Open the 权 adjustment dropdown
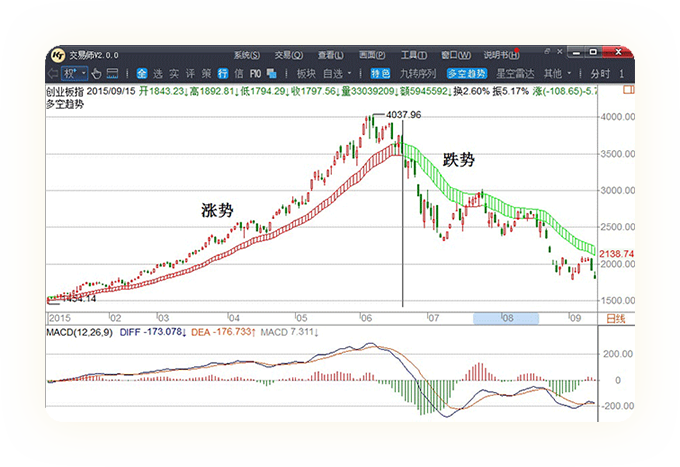680x467 pixels. 74,73
